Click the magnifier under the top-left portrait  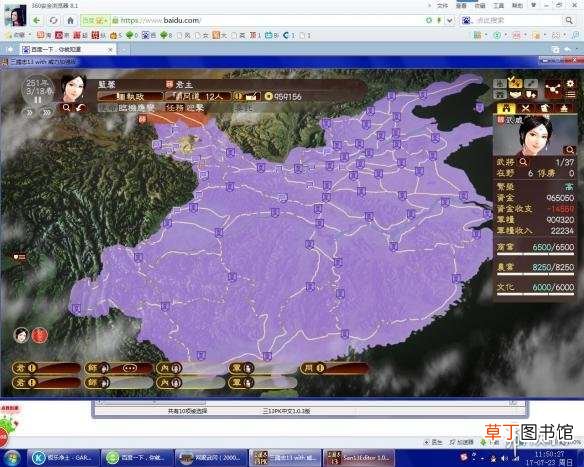66,108
